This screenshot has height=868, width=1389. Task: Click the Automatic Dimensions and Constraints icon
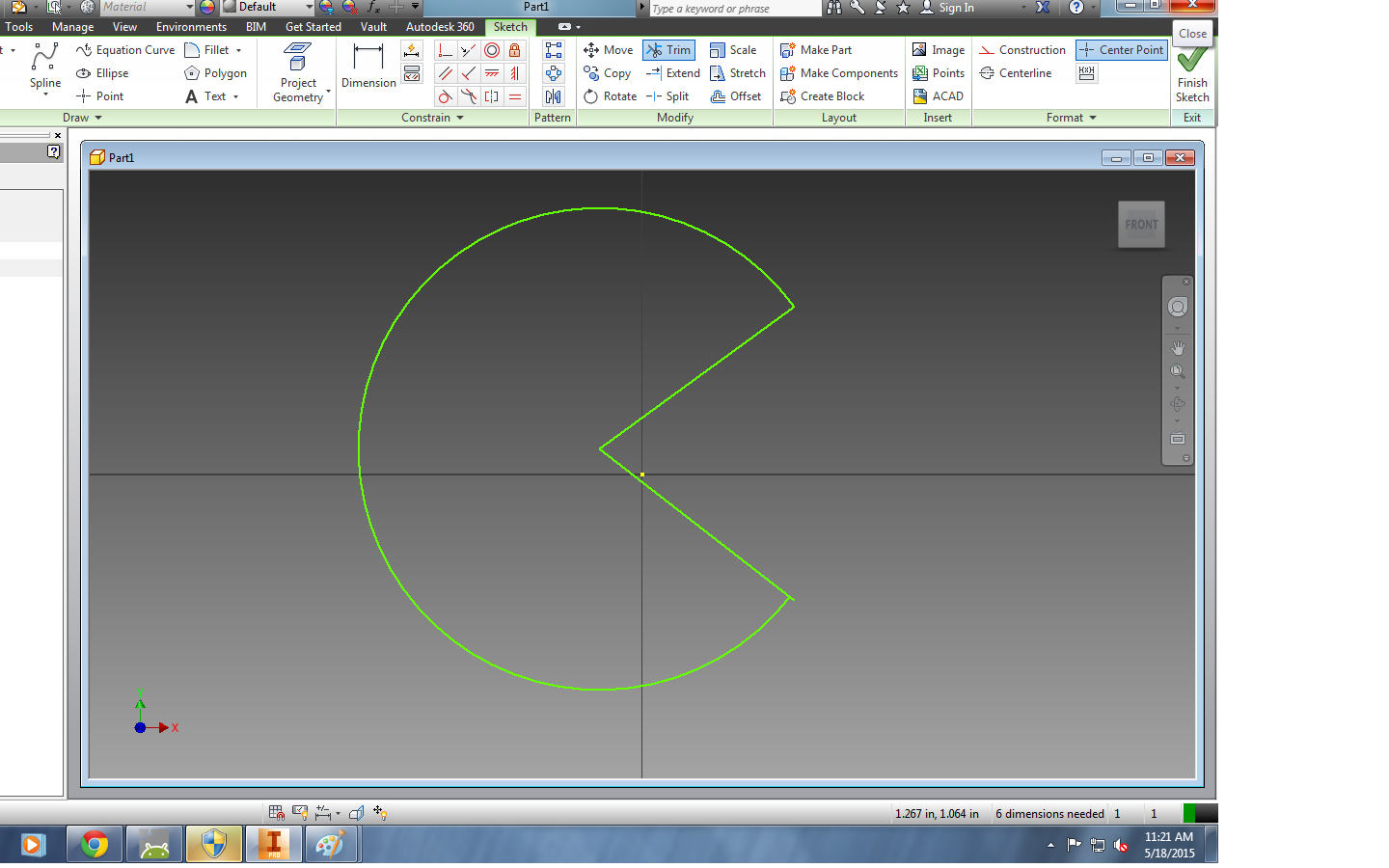[412, 50]
